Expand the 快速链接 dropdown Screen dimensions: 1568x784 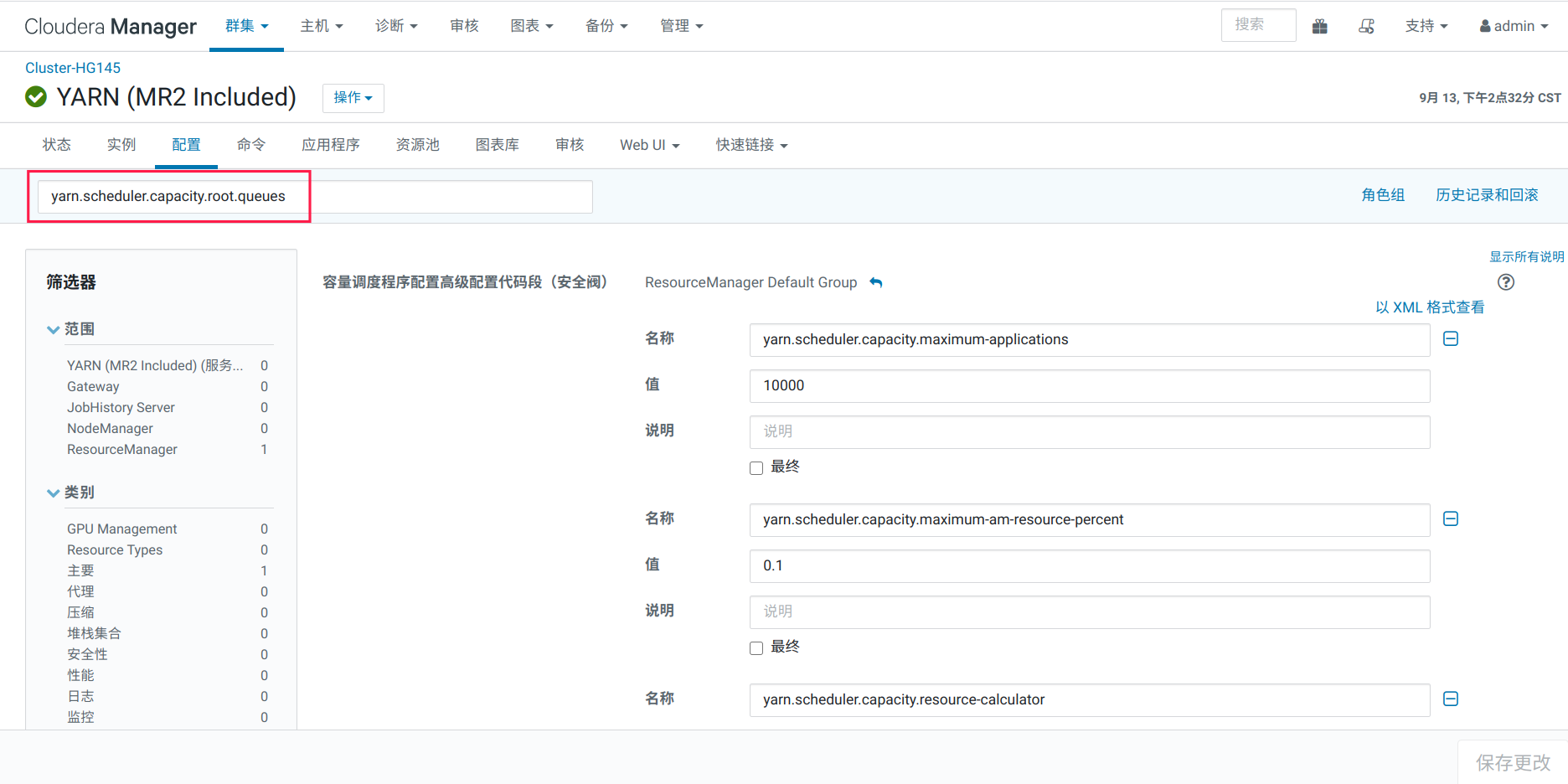coord(751,145)
